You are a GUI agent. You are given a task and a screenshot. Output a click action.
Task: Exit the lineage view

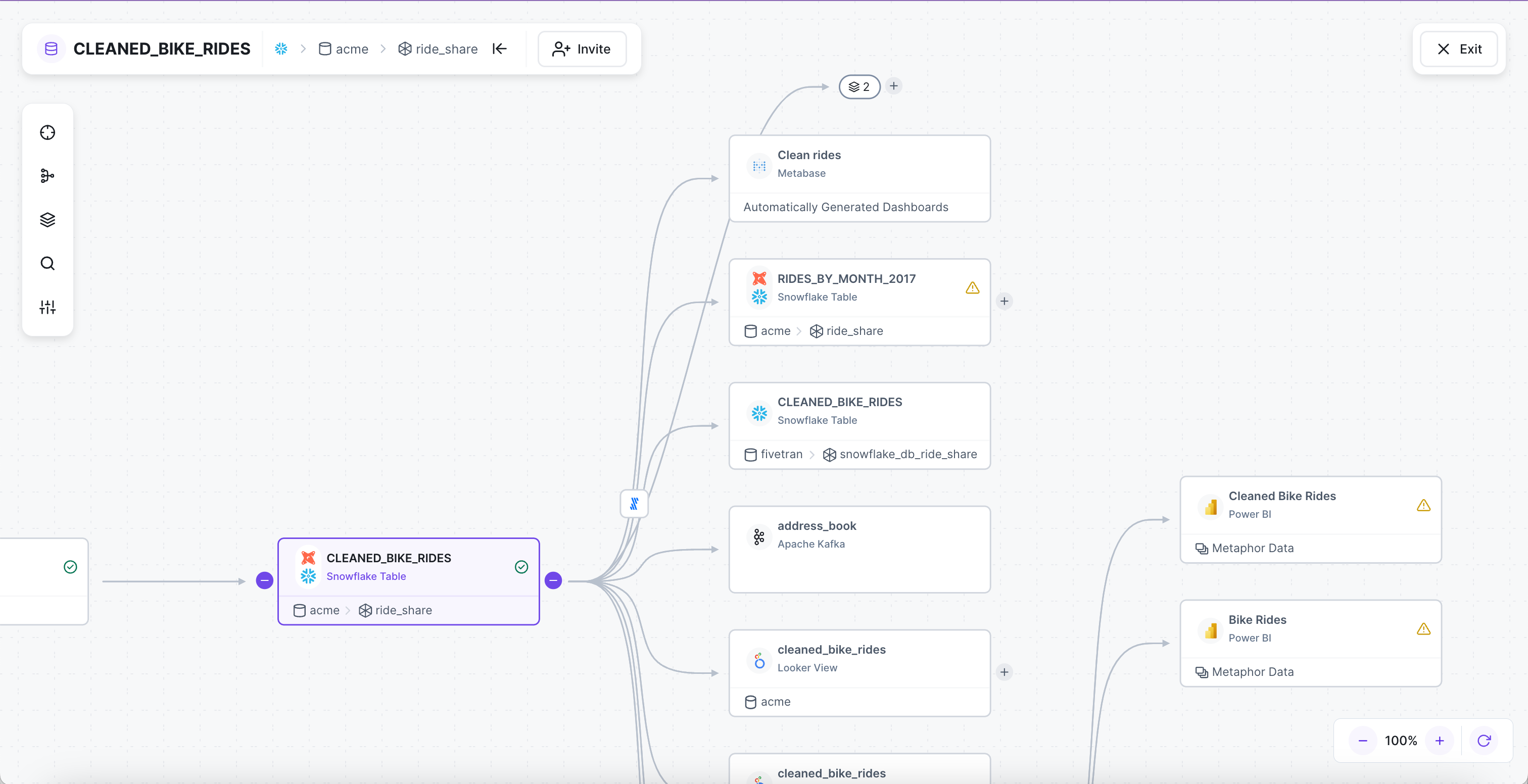[x=1459, y=48]
